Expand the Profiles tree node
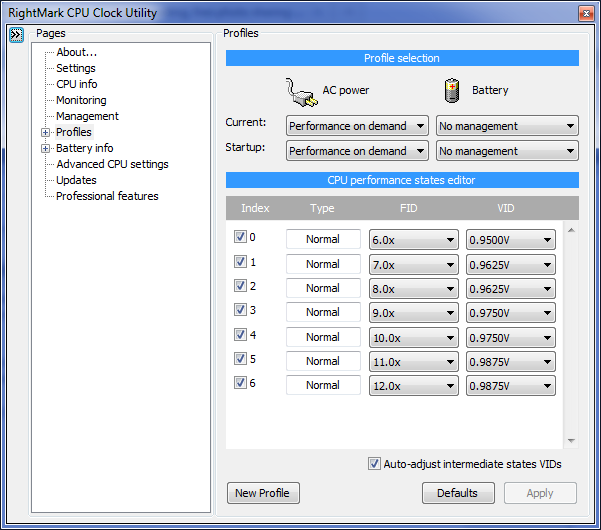Image resolution: width=601 pixels, height=530 pixels. tap(45, 133)
